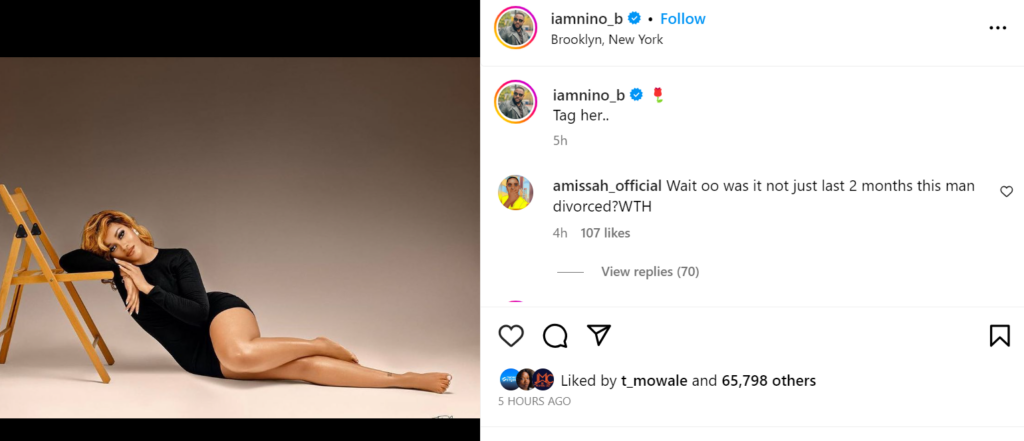The height and width of the screenshot is (441, 1024).
Task: Click the 107 likes count on comment
Action: pyautogui.click(x=605, y=233)
